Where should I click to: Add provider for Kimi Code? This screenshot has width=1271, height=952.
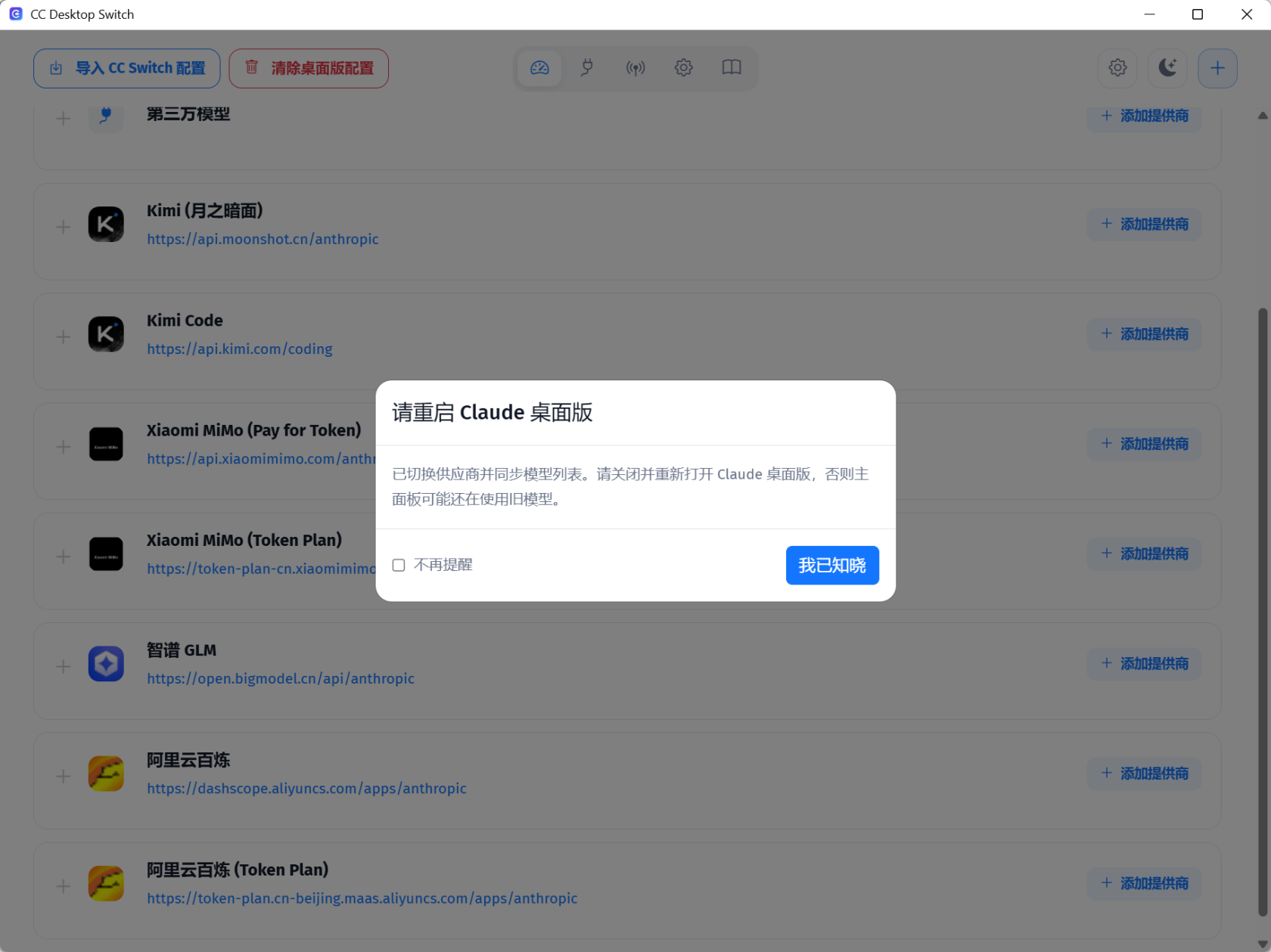pos(1145,333)
